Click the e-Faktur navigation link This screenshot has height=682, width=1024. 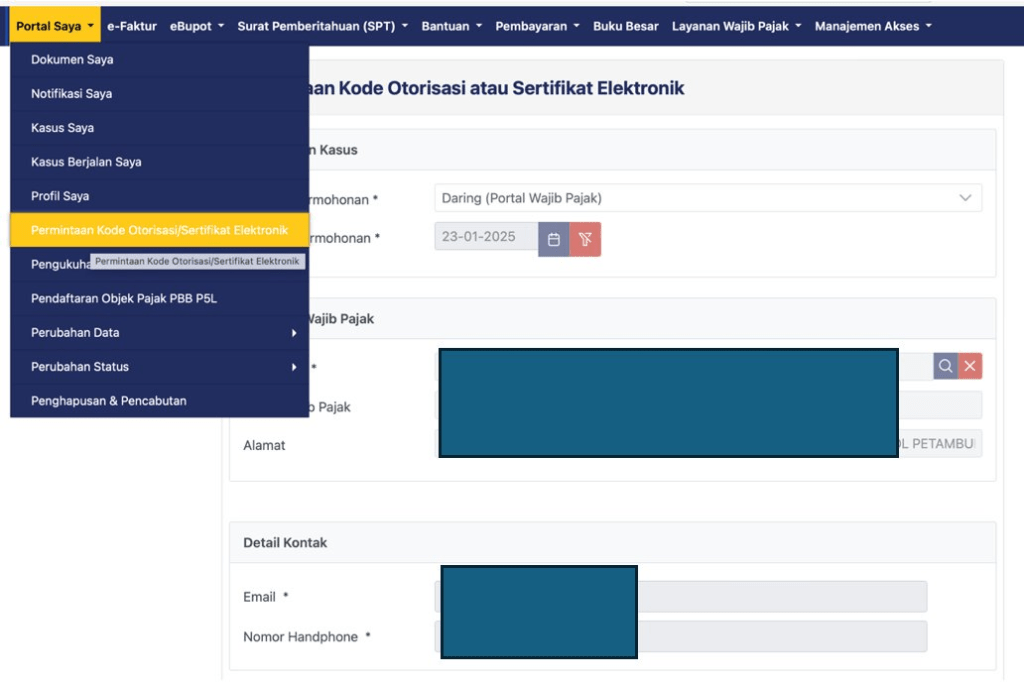click(x=132, y=26)
